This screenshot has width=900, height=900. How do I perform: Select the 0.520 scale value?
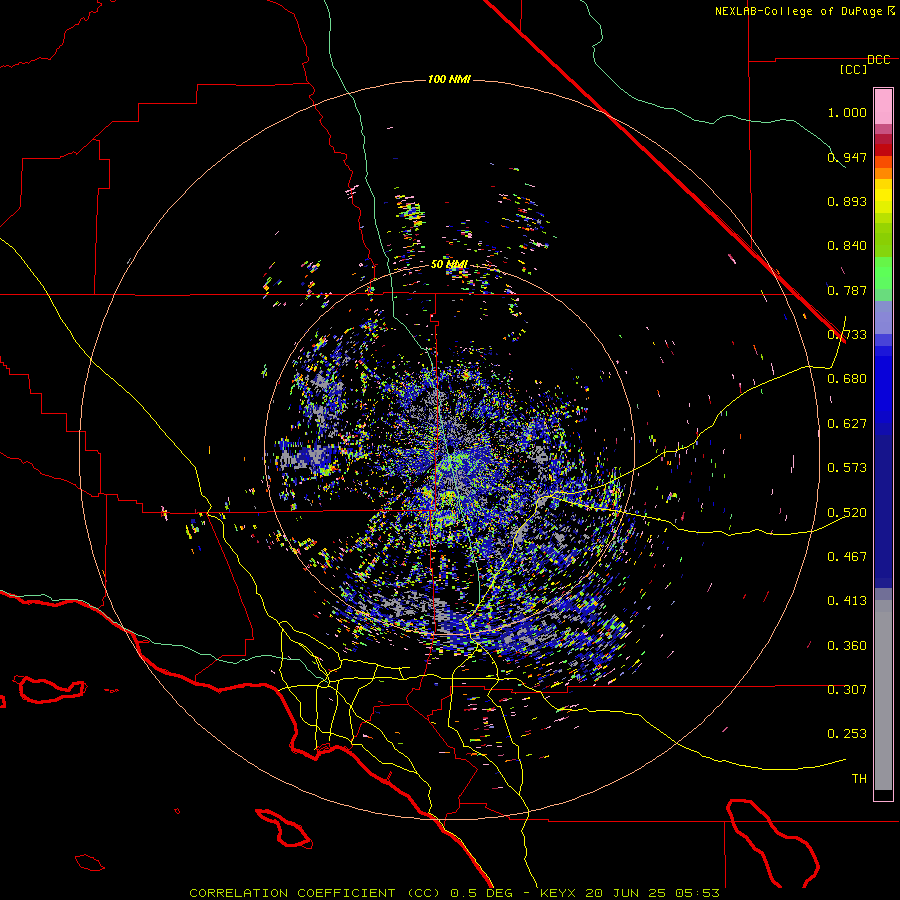point(847,513)
